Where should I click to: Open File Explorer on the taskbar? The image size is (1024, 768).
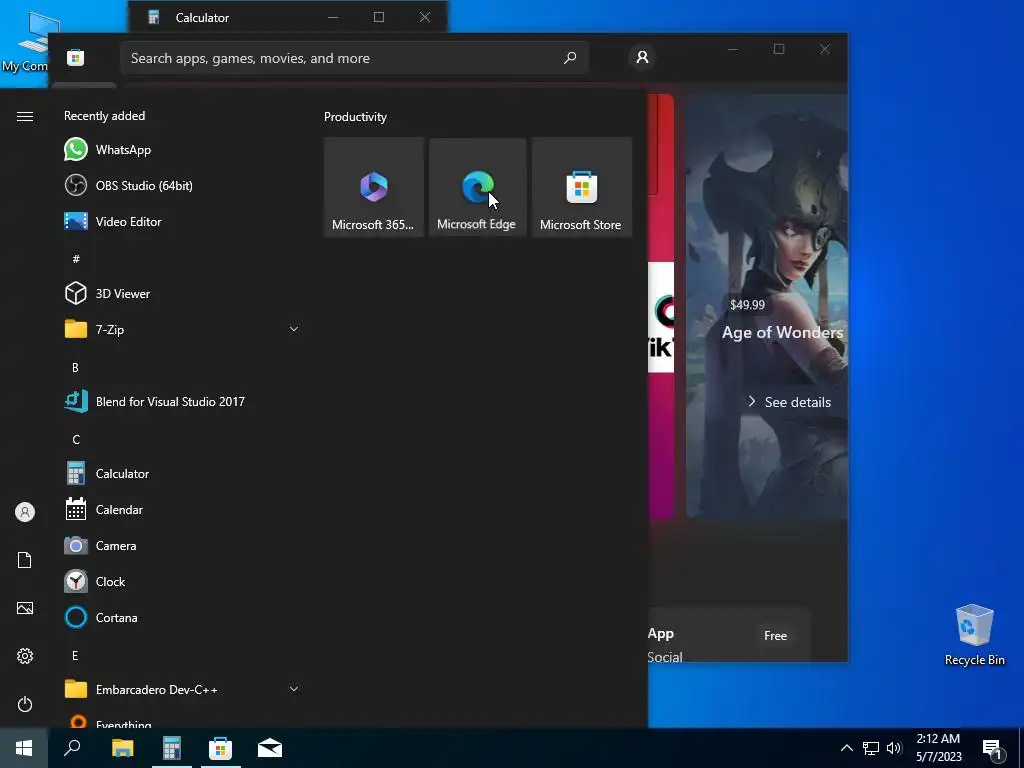coord(122,748)
